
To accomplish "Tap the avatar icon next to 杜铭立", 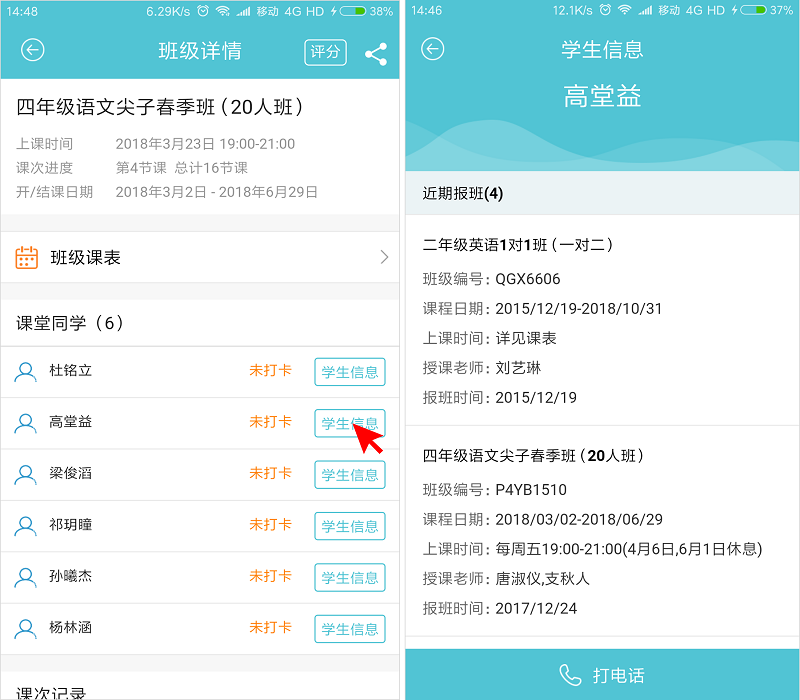I will tap(26, 372).
